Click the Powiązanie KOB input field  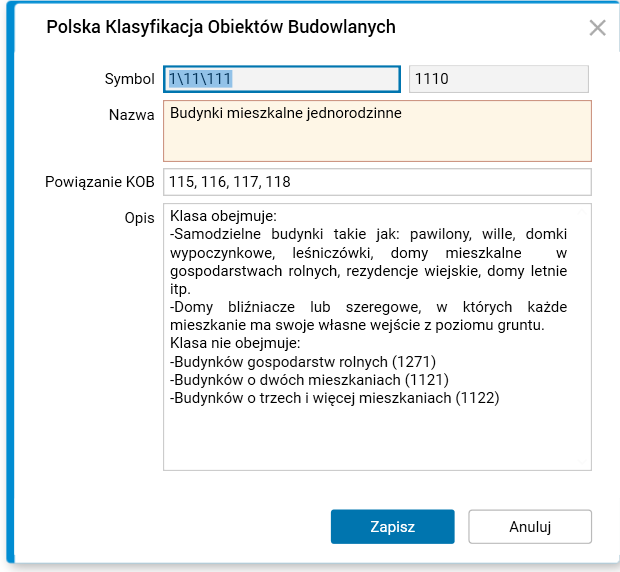(x=377, y=182)
